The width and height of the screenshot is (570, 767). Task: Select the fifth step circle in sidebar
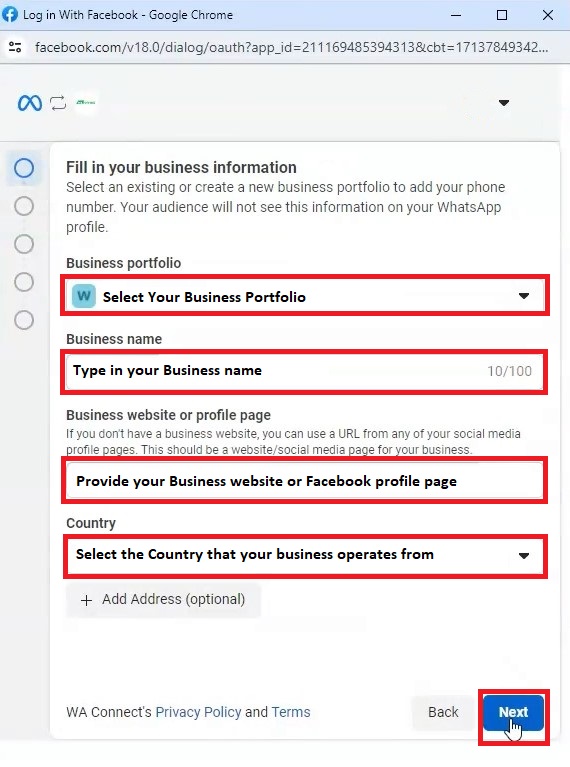coord(24,320)
